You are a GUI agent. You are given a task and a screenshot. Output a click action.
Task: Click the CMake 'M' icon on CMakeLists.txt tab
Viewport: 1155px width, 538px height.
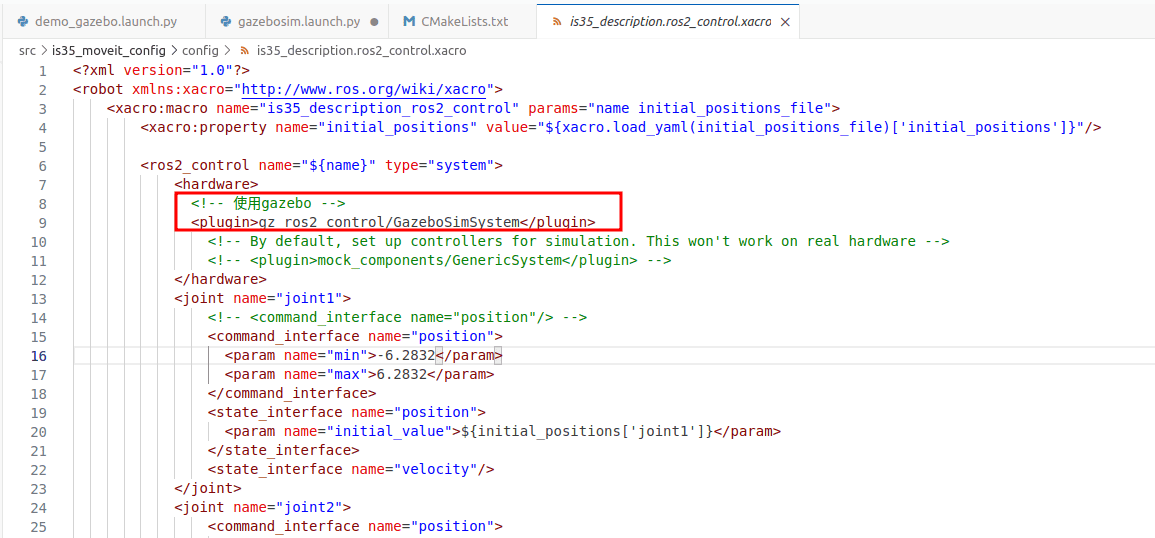coord(409,21)
